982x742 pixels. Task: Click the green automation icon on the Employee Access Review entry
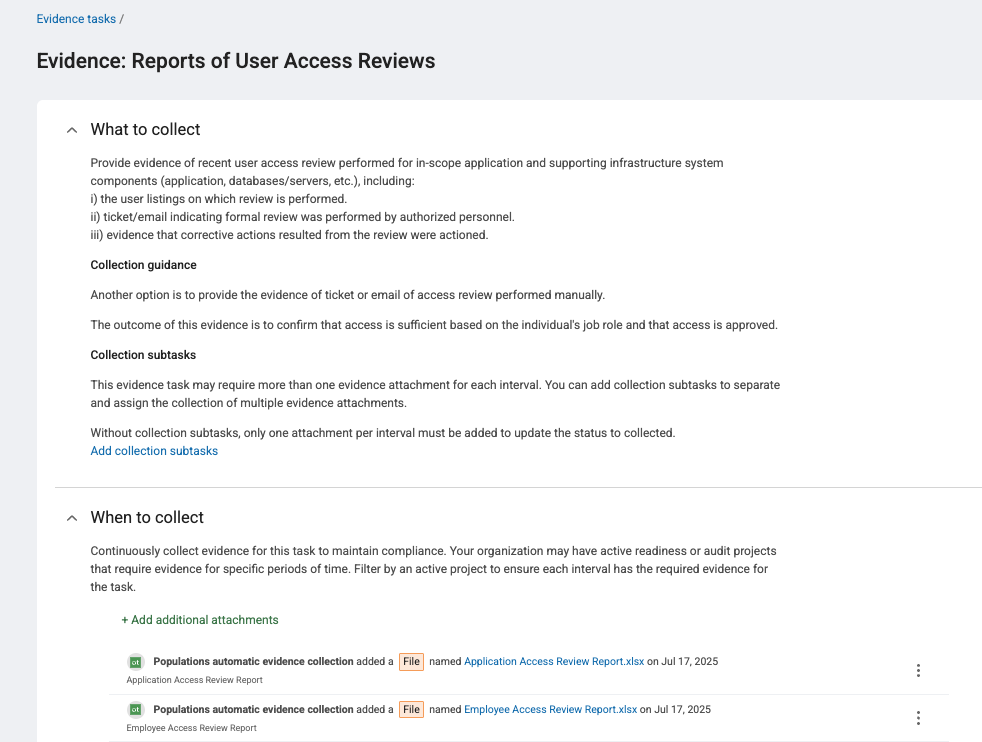tap(135, 709)
